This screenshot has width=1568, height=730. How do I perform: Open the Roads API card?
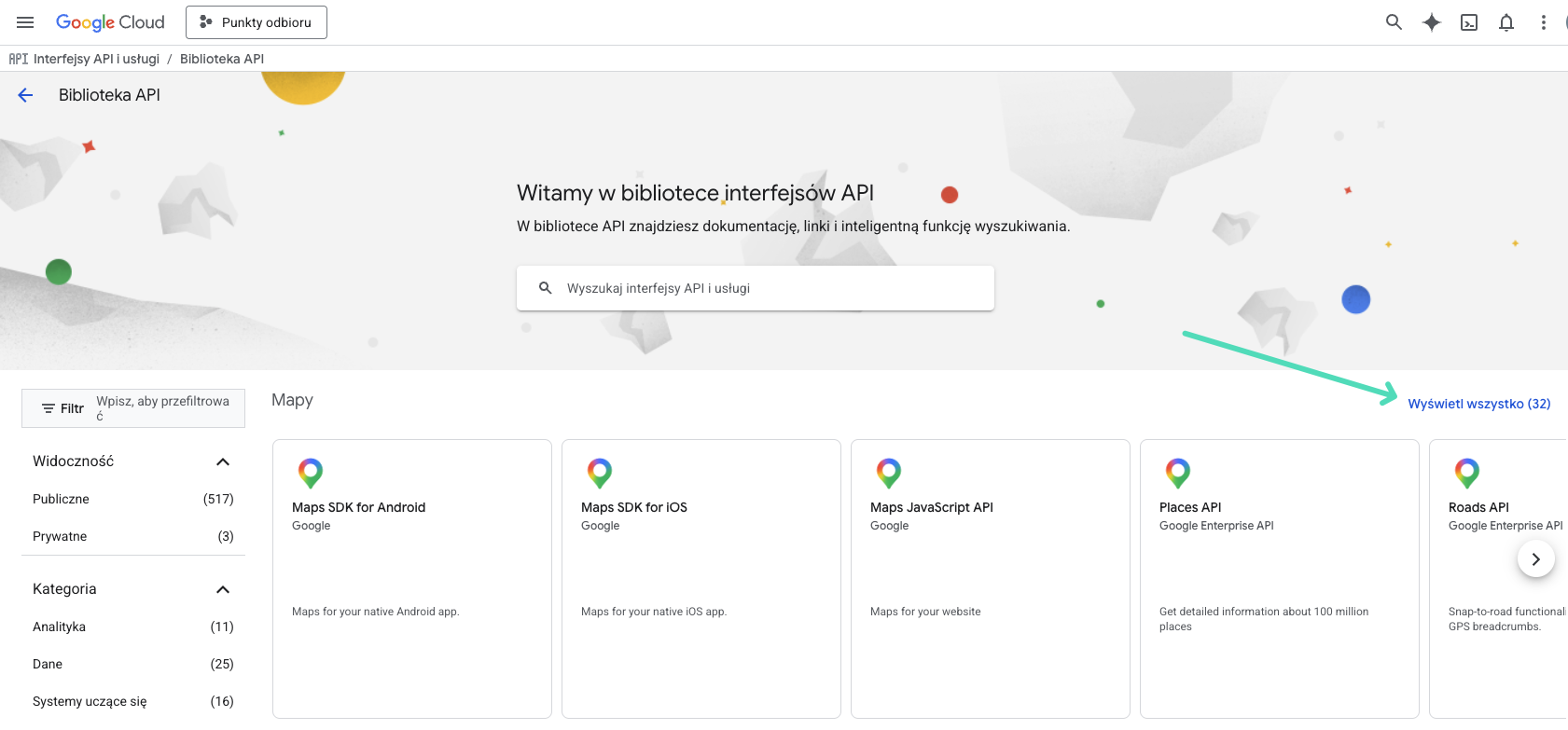pyautogui.click(x=1498, y=579)
